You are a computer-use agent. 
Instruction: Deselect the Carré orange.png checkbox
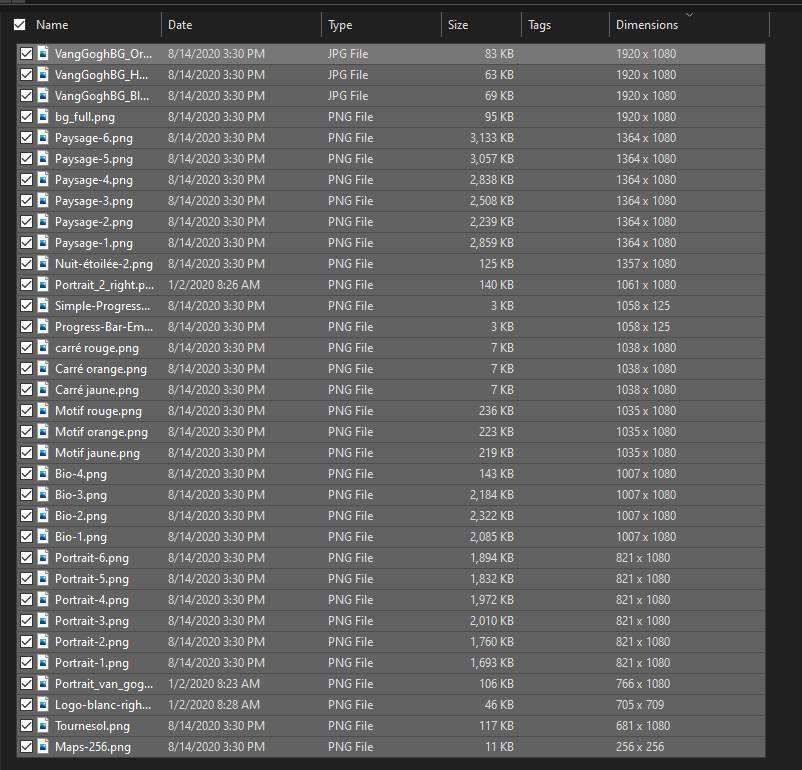(x=27, y=369)
